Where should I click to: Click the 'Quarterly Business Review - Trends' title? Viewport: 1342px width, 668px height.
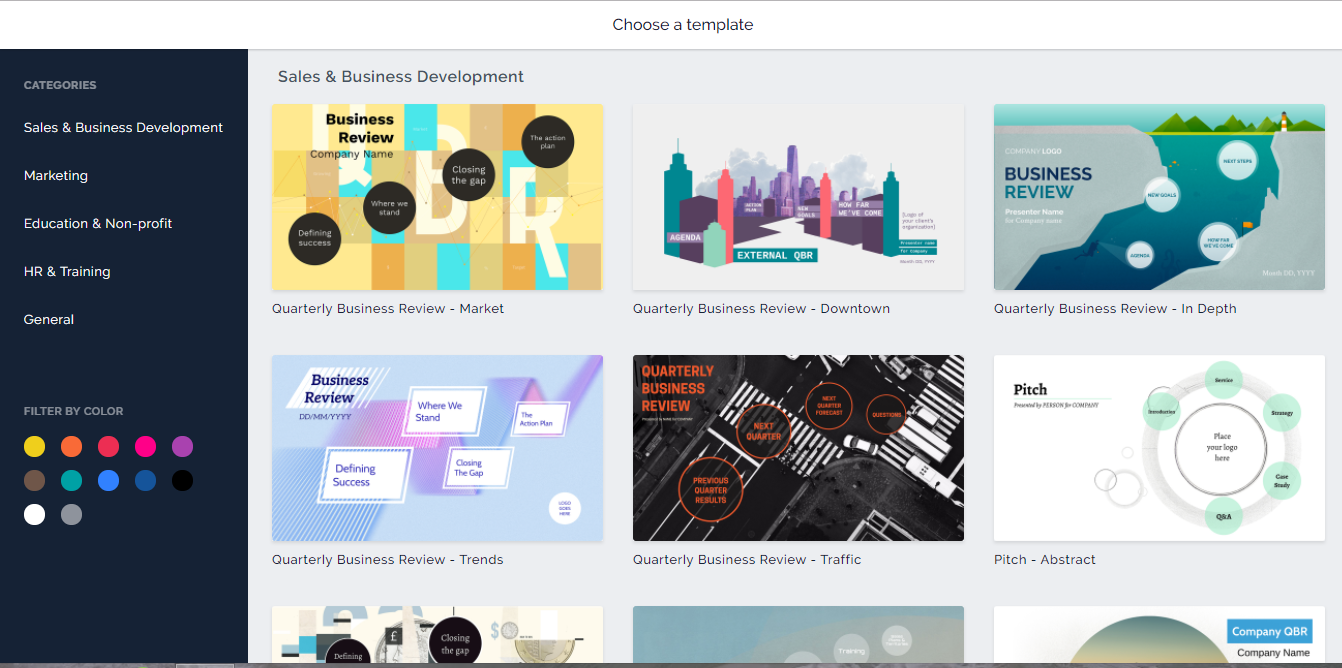pyautogui.click(x=388, y=560)
